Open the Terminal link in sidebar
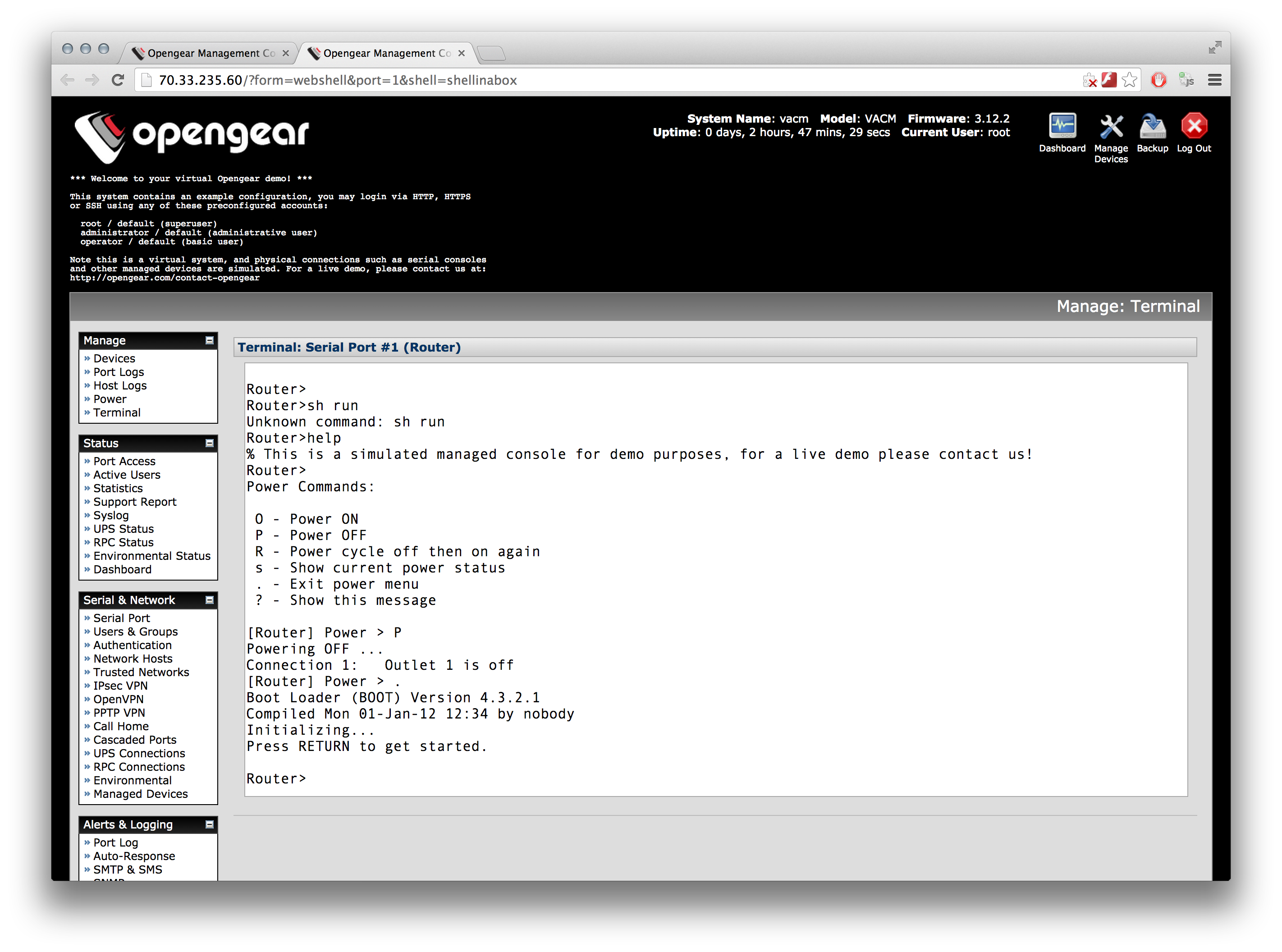The image size is (1282, 952). 117,412
